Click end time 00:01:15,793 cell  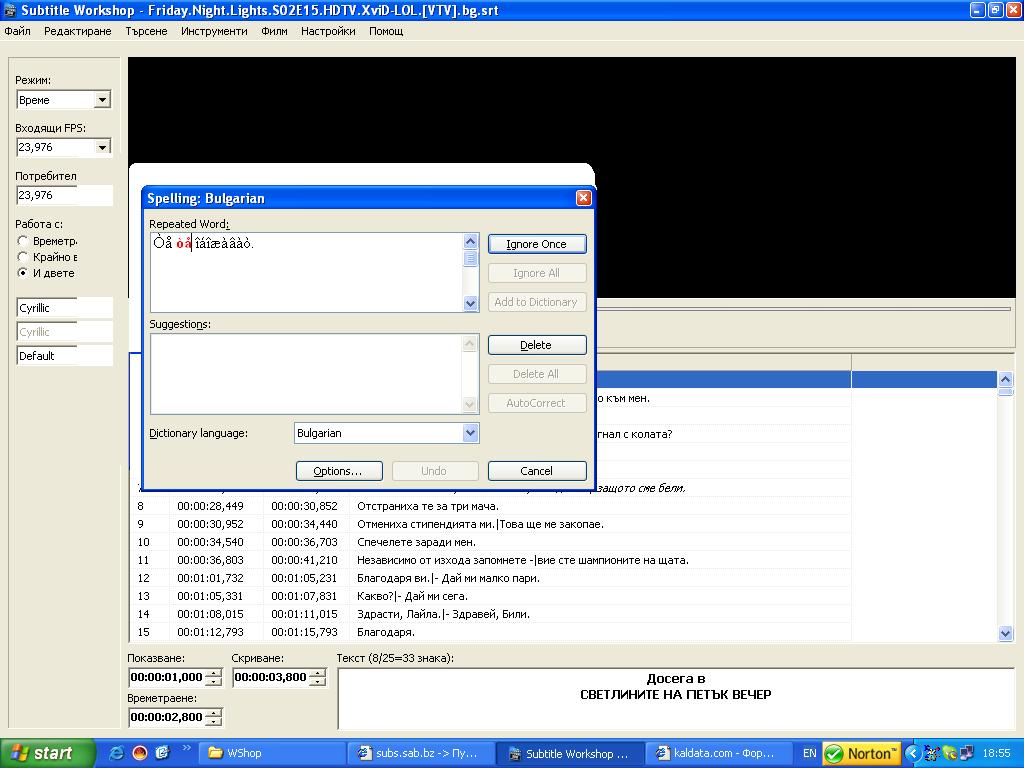click(304, 632)
